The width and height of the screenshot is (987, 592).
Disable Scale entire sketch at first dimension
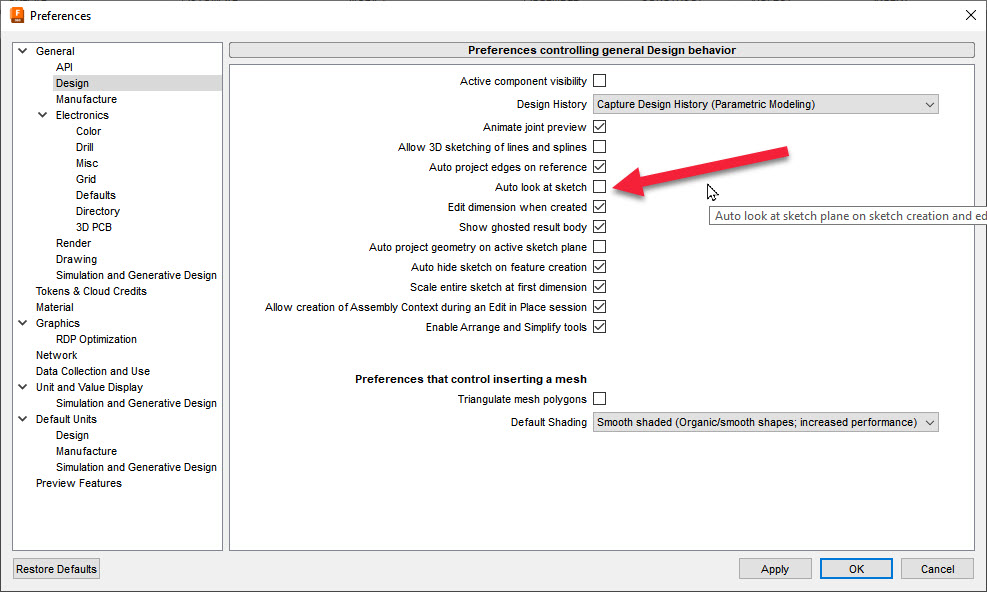point(598,287)
